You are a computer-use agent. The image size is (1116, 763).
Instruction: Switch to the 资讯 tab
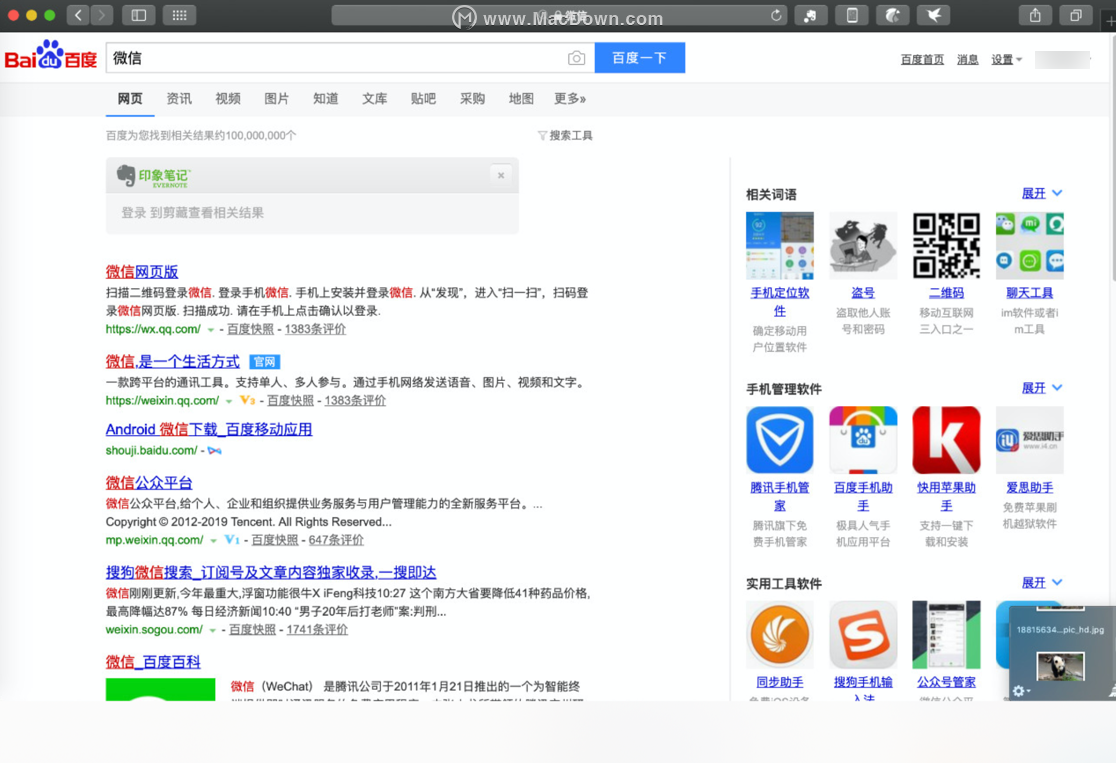coord(179,98)
